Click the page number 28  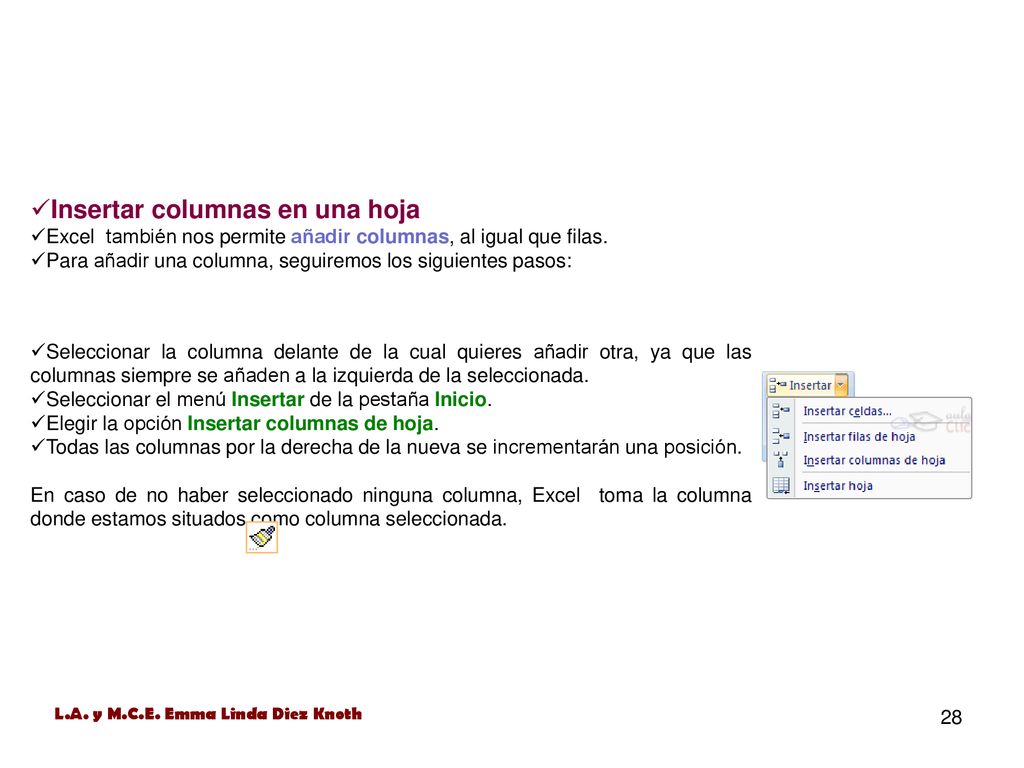point(951,718)
